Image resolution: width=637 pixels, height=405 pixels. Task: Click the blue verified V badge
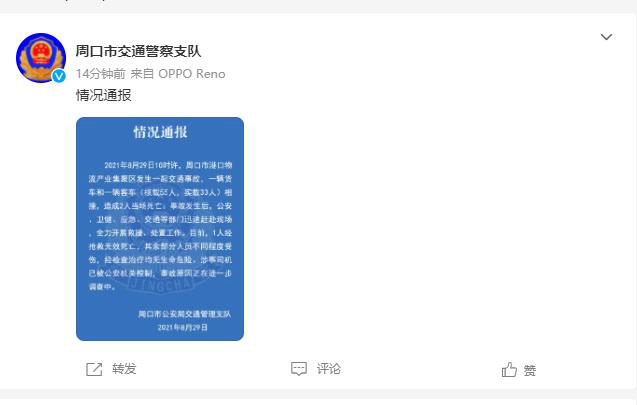click(x=59, y=76)
